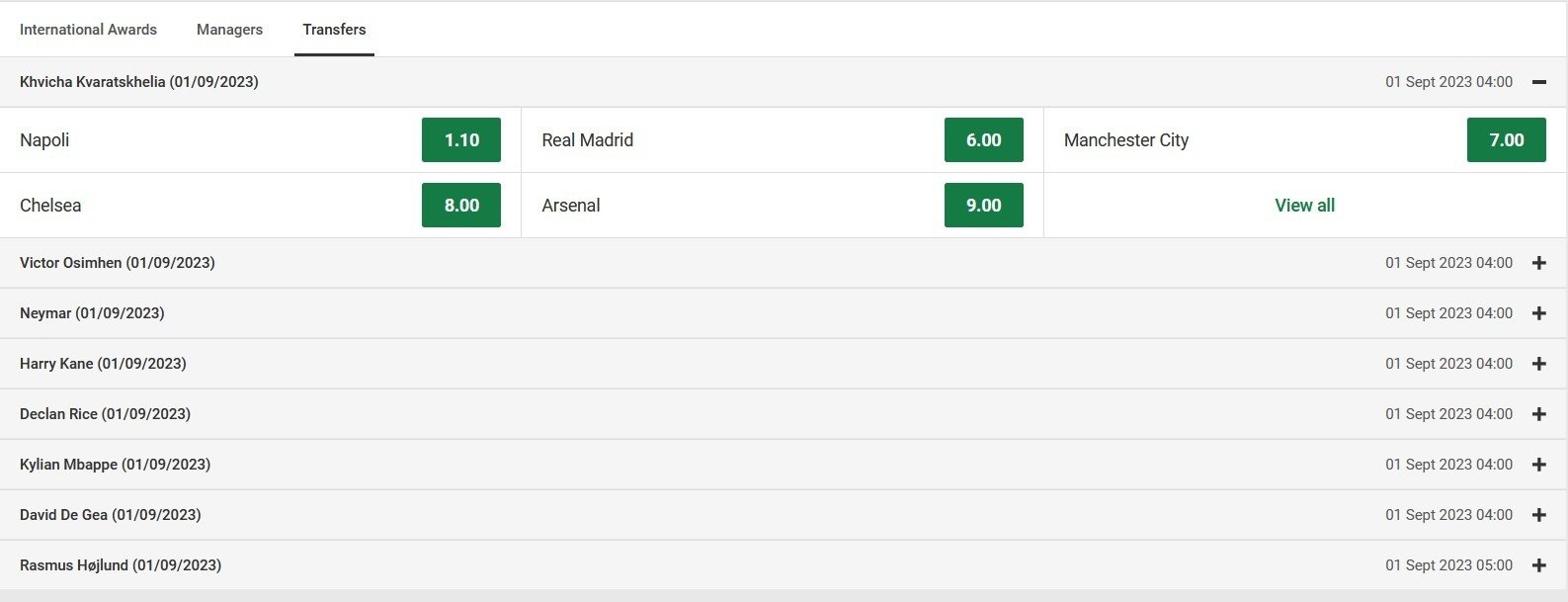Viewport: 1568px width, 602px height.
Task: Bet on Napoli at 1.10 odds
Action: coord(461,140)
